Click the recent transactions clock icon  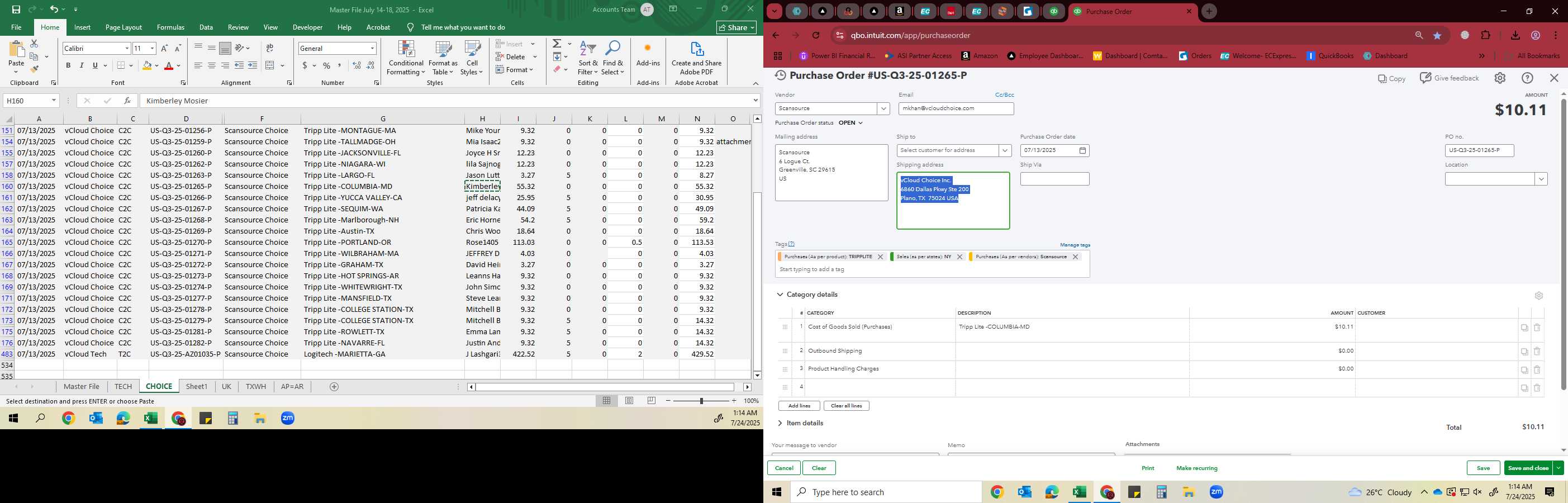(x=780, y=75)
